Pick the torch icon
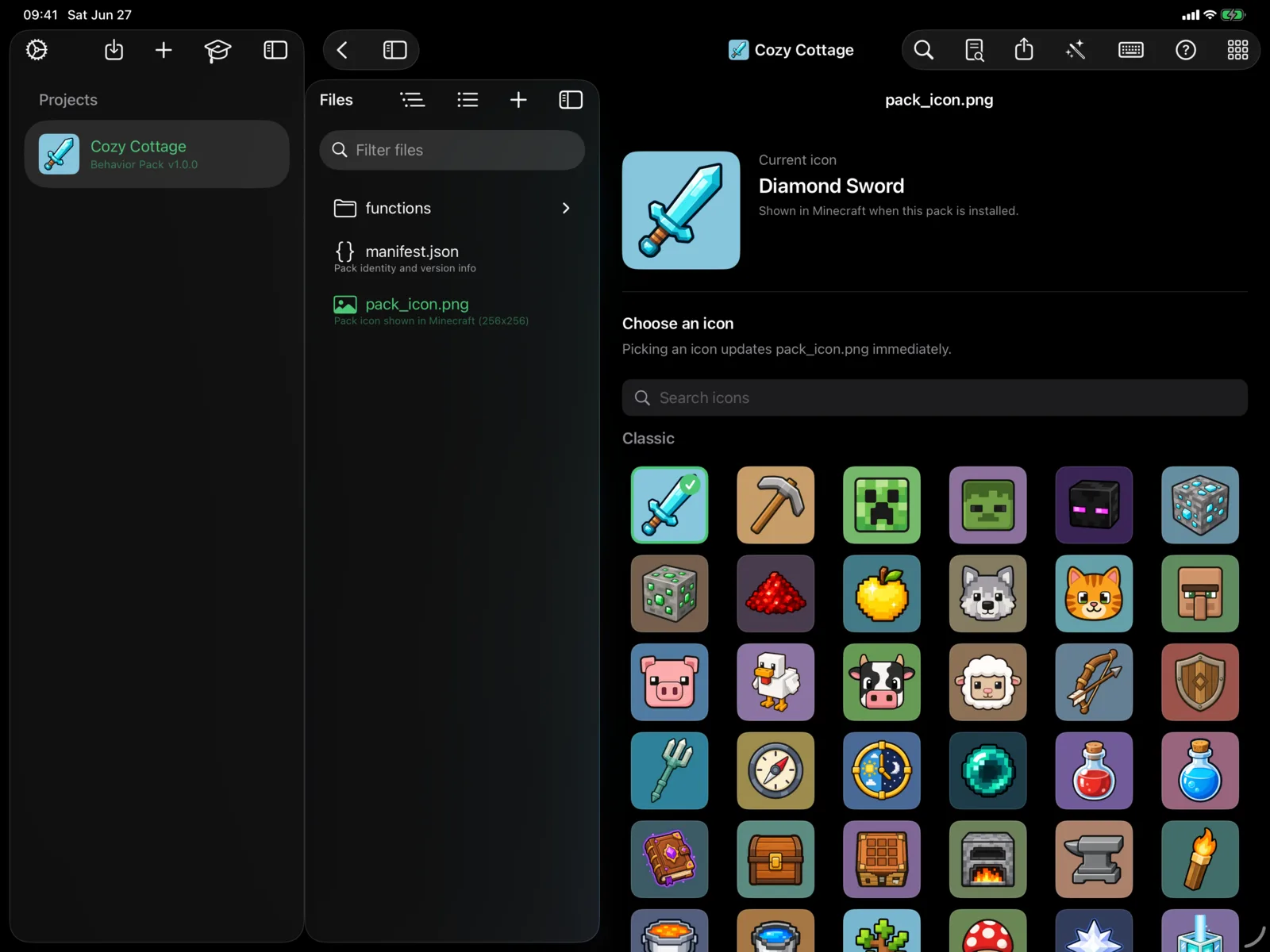 [1200, 859]
